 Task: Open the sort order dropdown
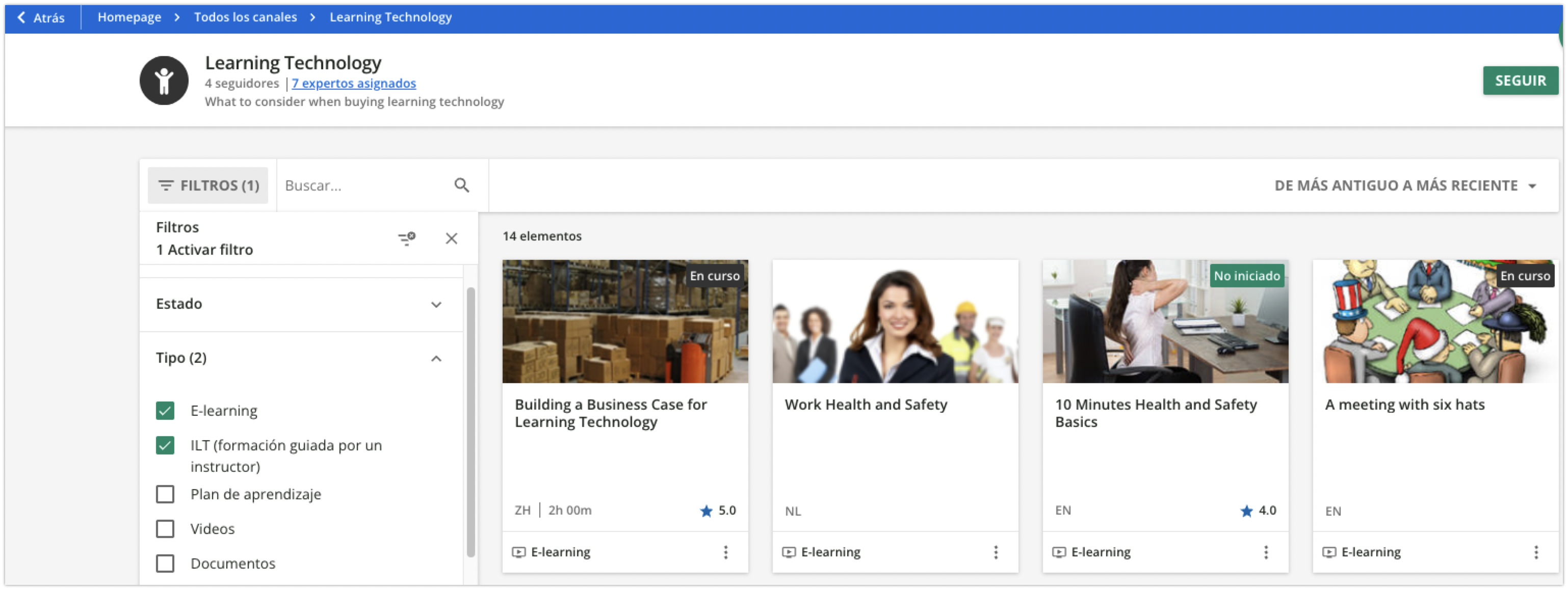pyautogui.click(x=1405, y=185)
